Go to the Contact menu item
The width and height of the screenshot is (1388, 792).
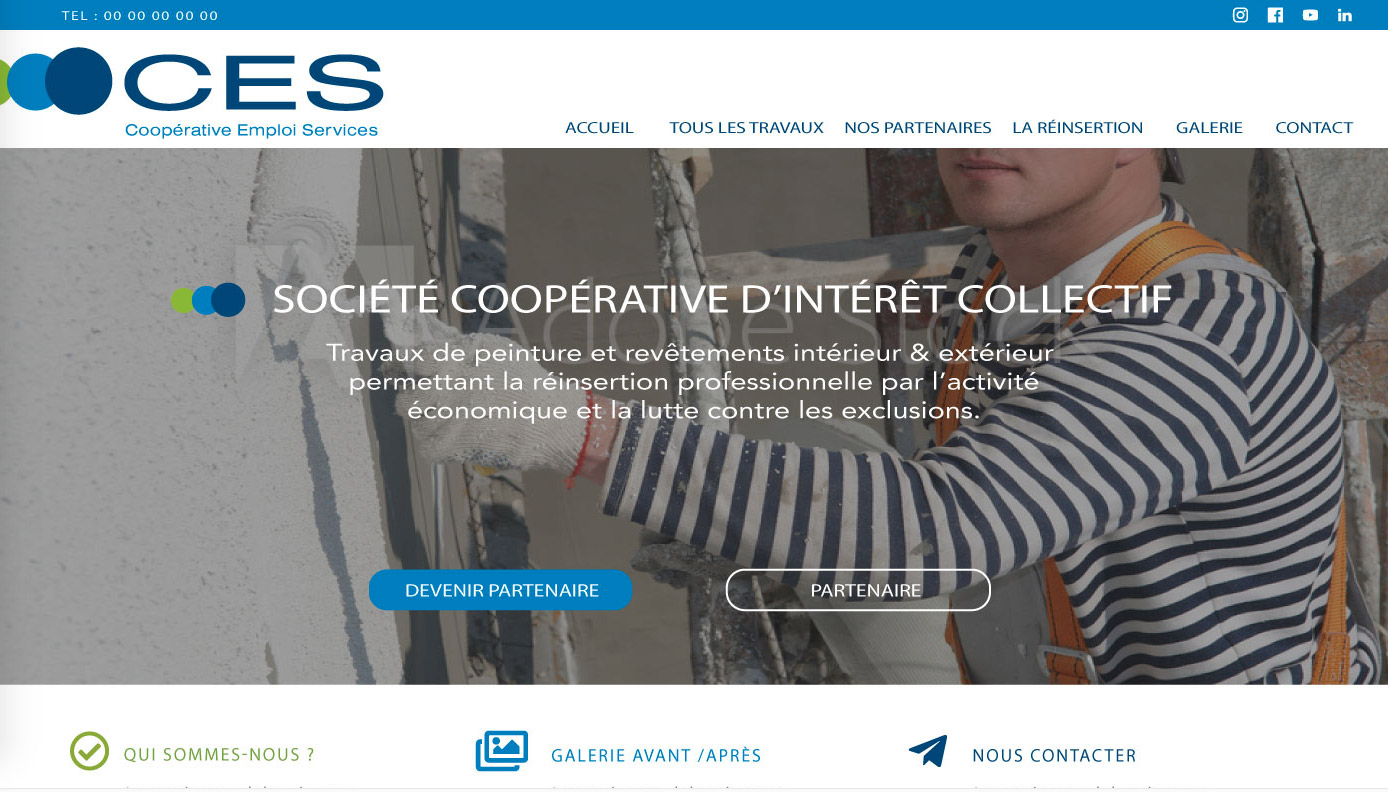pos(1314,128)
